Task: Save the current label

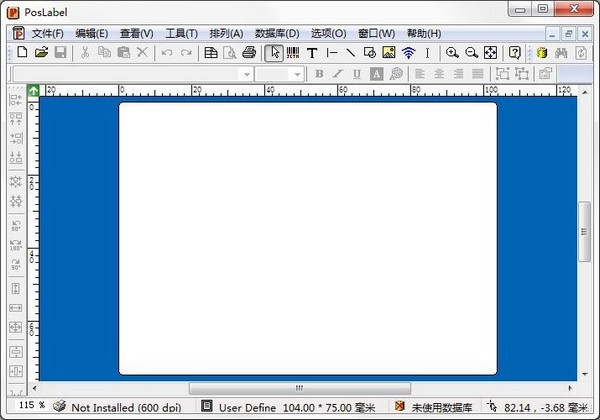Action: point(60,52)
